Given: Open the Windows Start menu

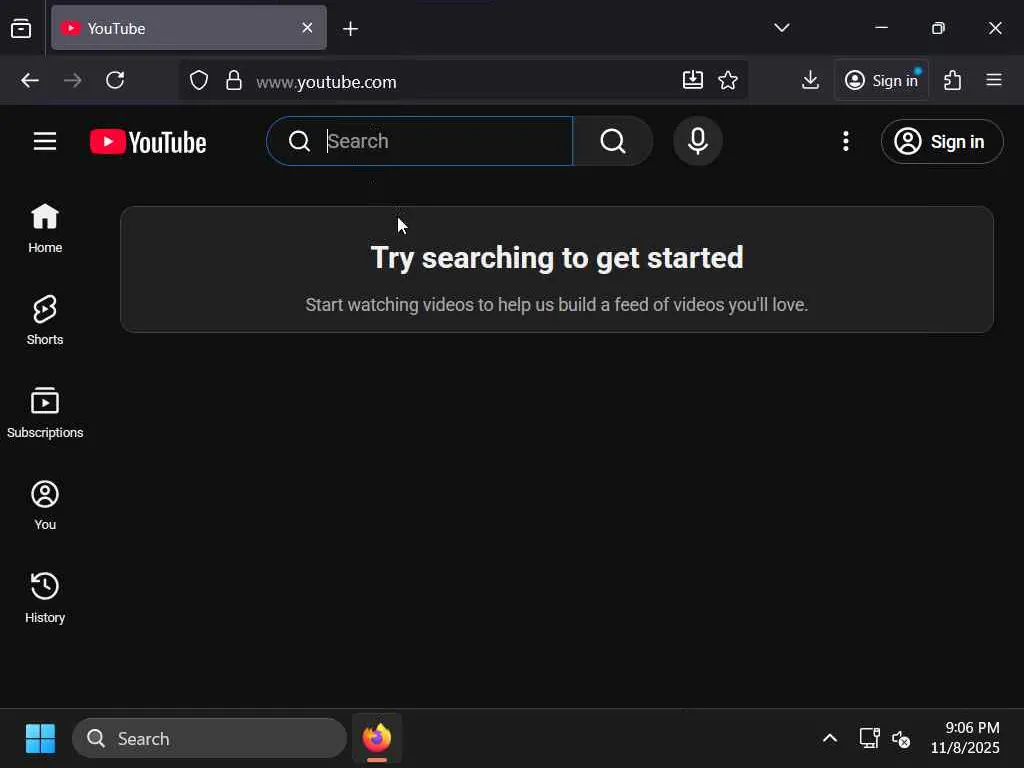Looking at the screenshot, I should 40,739.
